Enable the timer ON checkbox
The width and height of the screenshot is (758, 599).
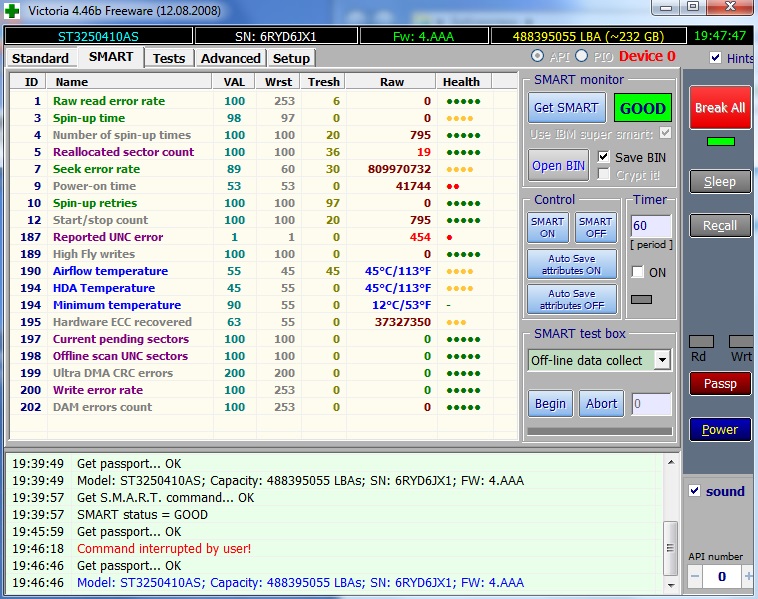tap(637, 272)
